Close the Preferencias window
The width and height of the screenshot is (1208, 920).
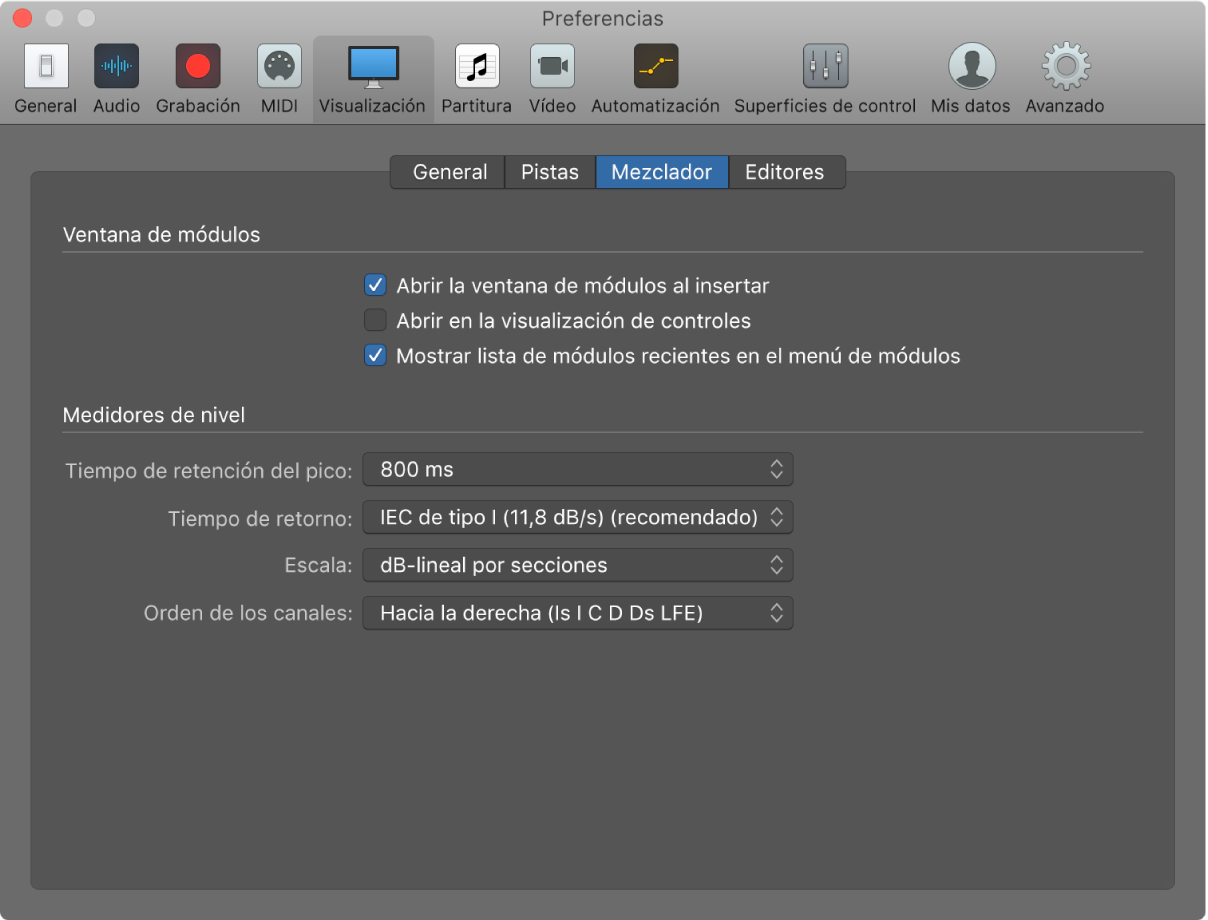click(23, 18)
